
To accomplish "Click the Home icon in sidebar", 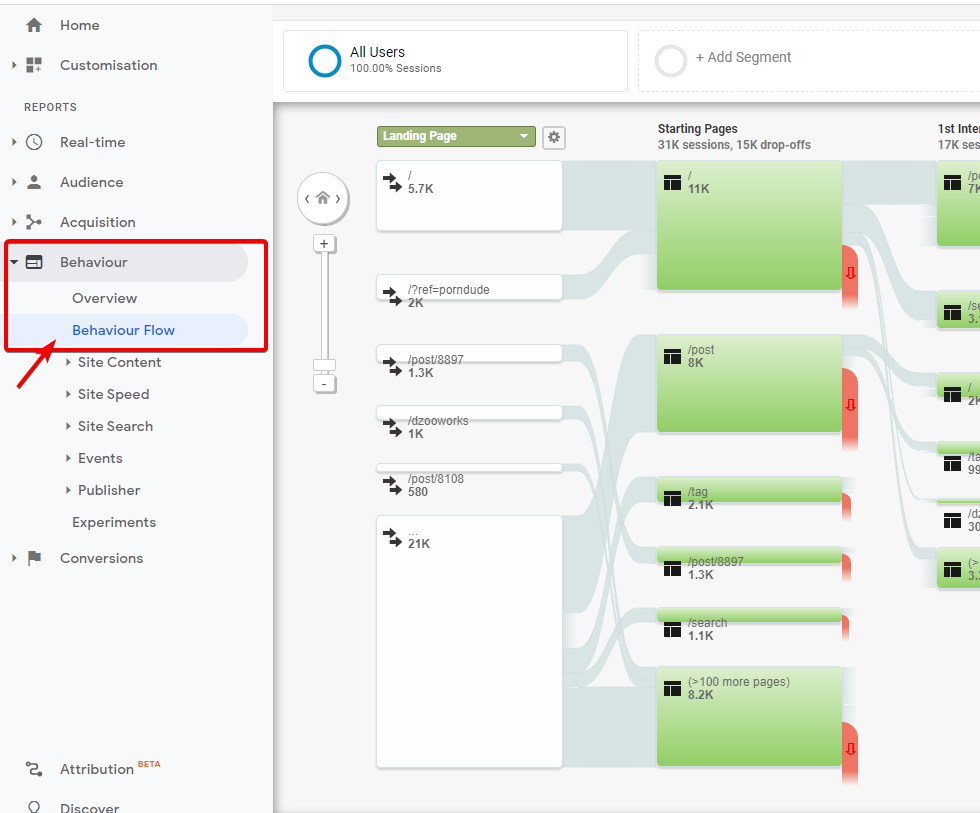I will [x=34, y=25].
